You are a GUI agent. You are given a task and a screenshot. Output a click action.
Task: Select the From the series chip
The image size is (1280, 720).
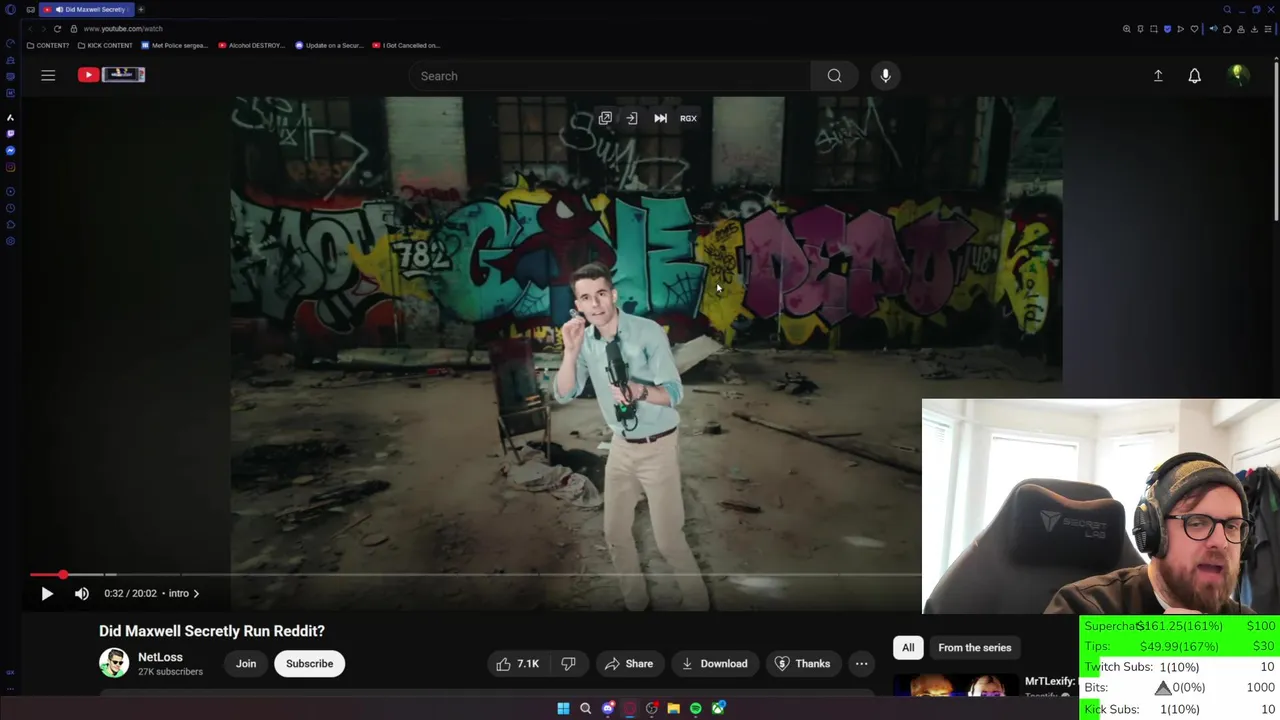point(974,647)
